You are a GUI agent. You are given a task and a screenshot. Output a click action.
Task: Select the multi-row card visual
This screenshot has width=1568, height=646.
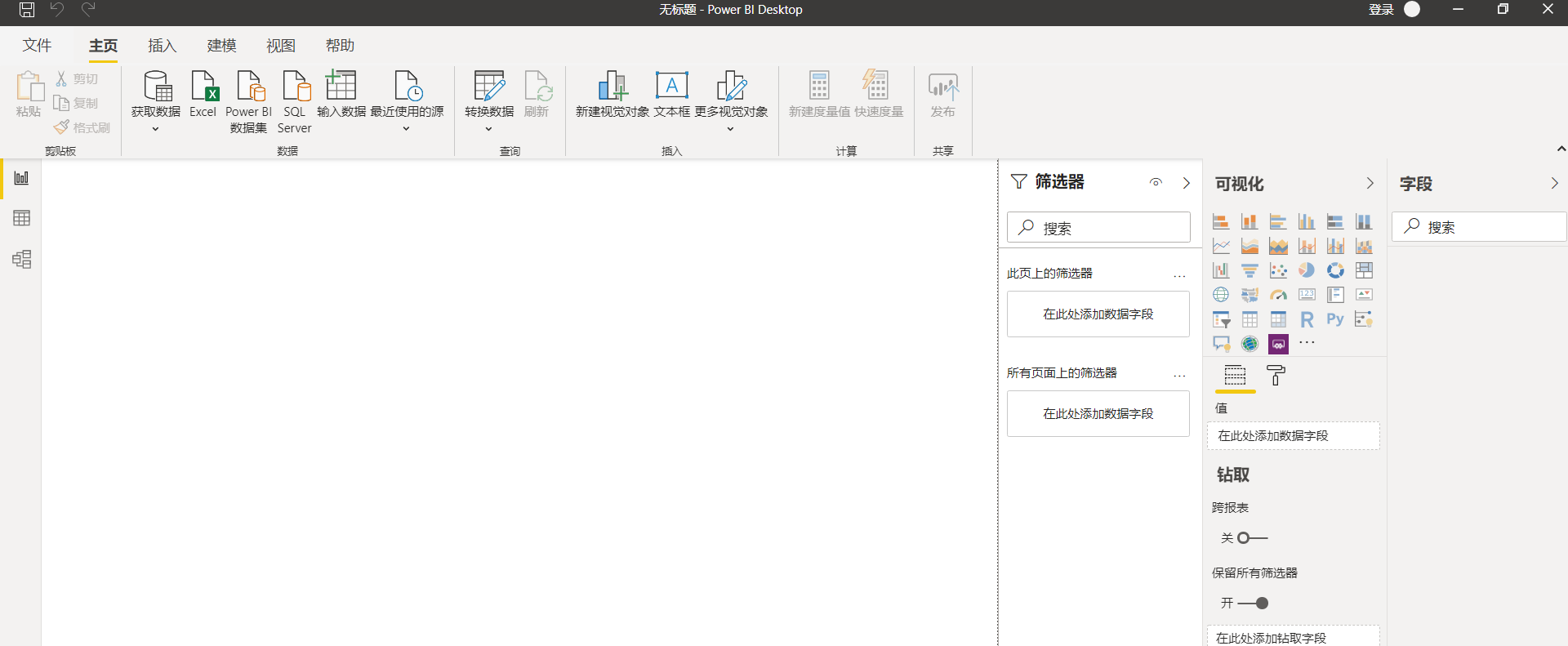point(1335,295)
